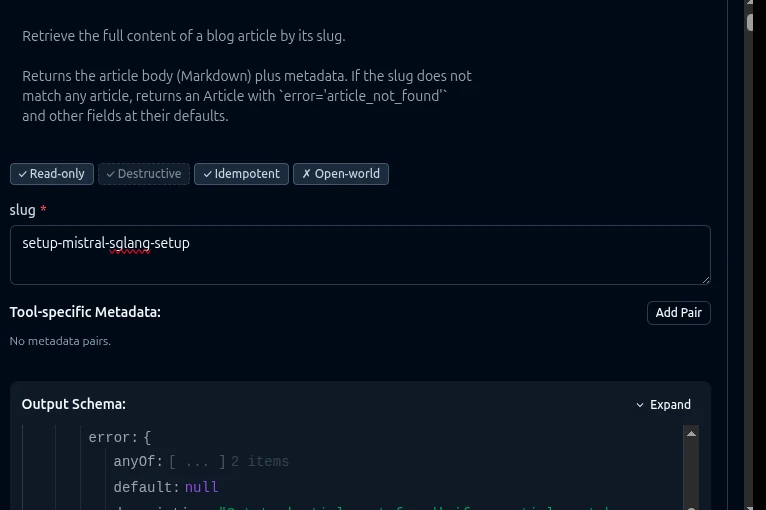Click the 'Retrieve the full content' description line

[184, 36]
